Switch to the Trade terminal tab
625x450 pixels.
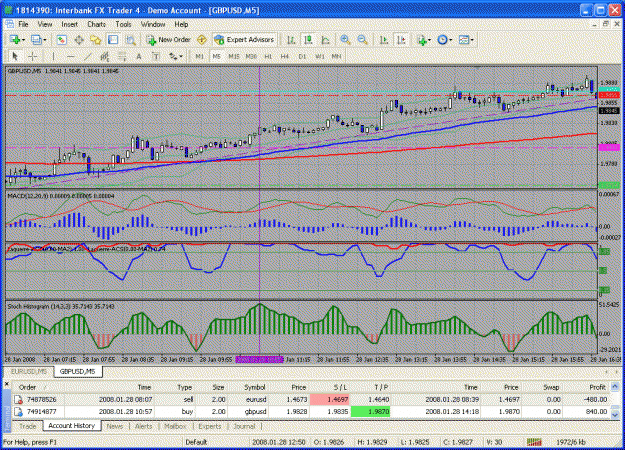[28, 426]
